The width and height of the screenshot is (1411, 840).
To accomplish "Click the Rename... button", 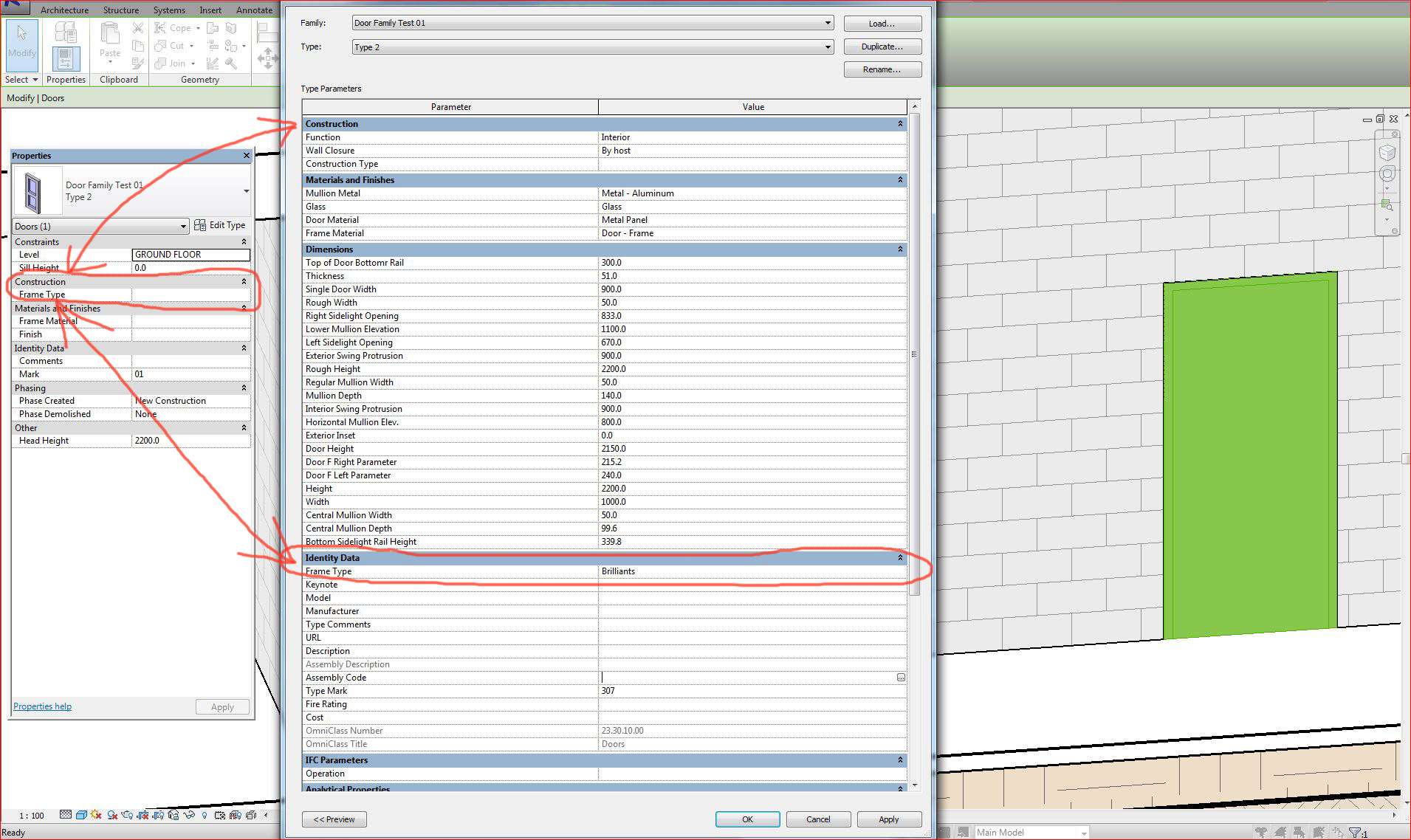I will (x=882, y=69).
